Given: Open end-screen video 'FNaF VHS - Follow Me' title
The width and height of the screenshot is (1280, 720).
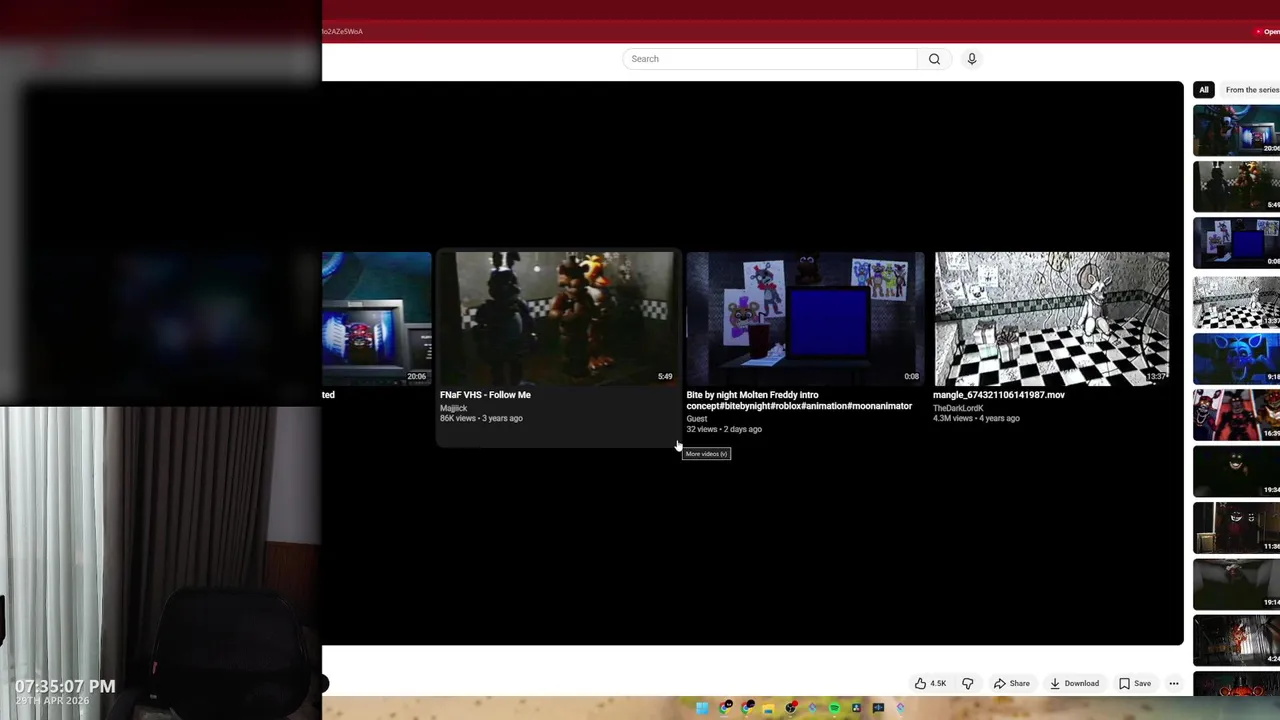Looking at the screenshot, I should pos(485,395).
